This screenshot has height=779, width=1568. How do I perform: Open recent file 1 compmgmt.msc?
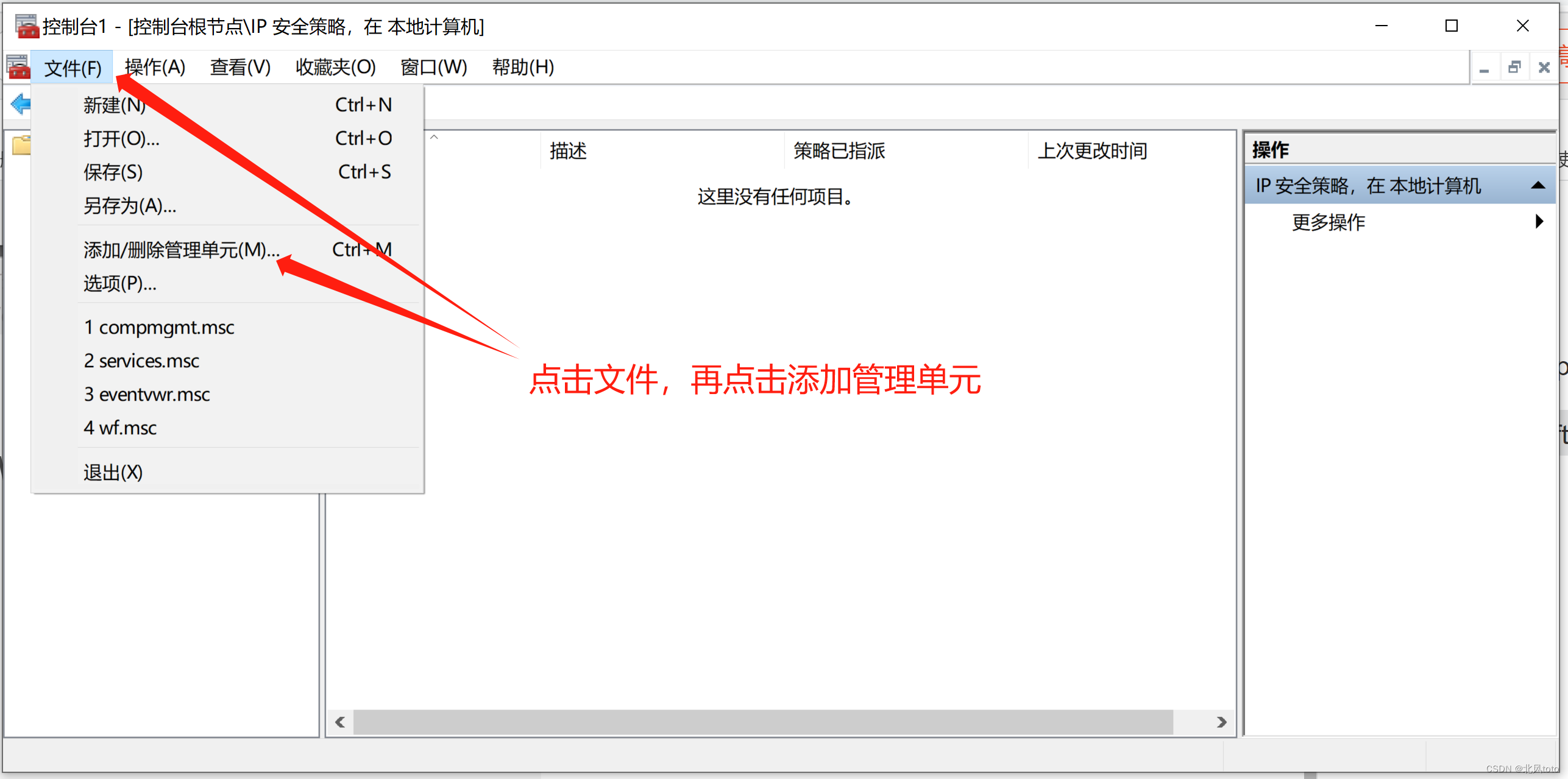[159, 328]
